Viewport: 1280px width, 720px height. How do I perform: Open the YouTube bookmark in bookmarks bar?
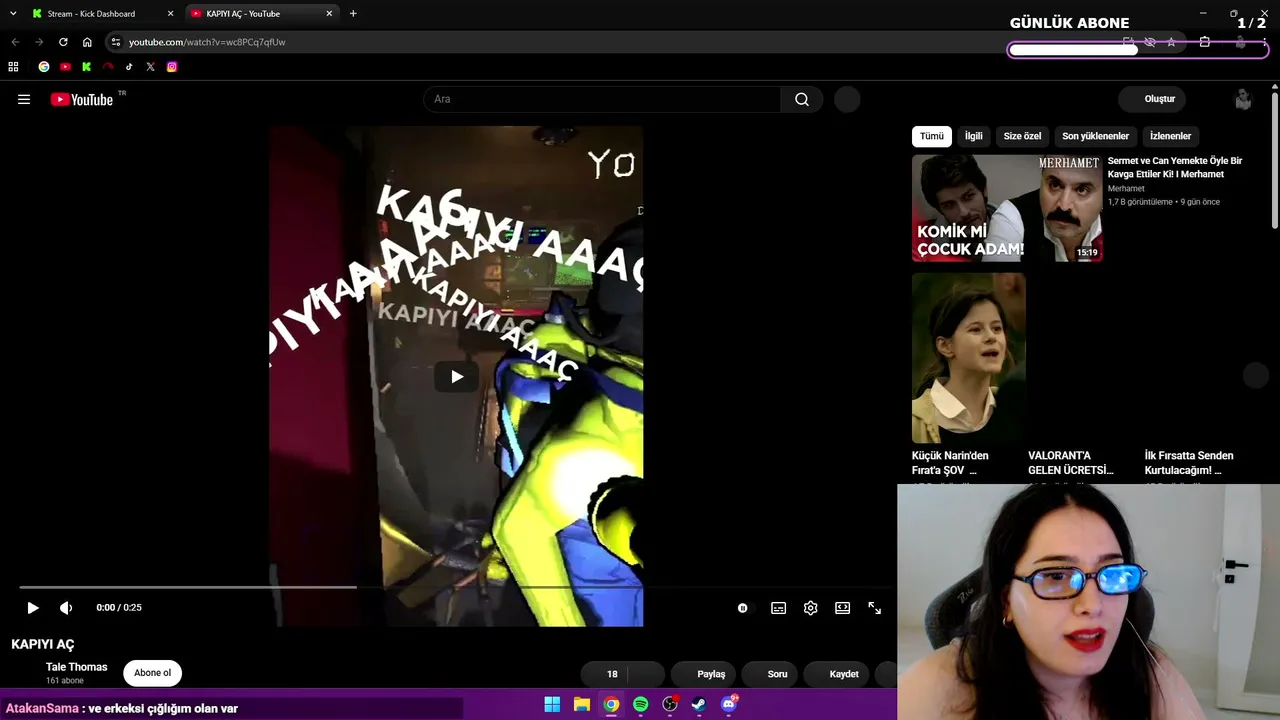[65, 67]
